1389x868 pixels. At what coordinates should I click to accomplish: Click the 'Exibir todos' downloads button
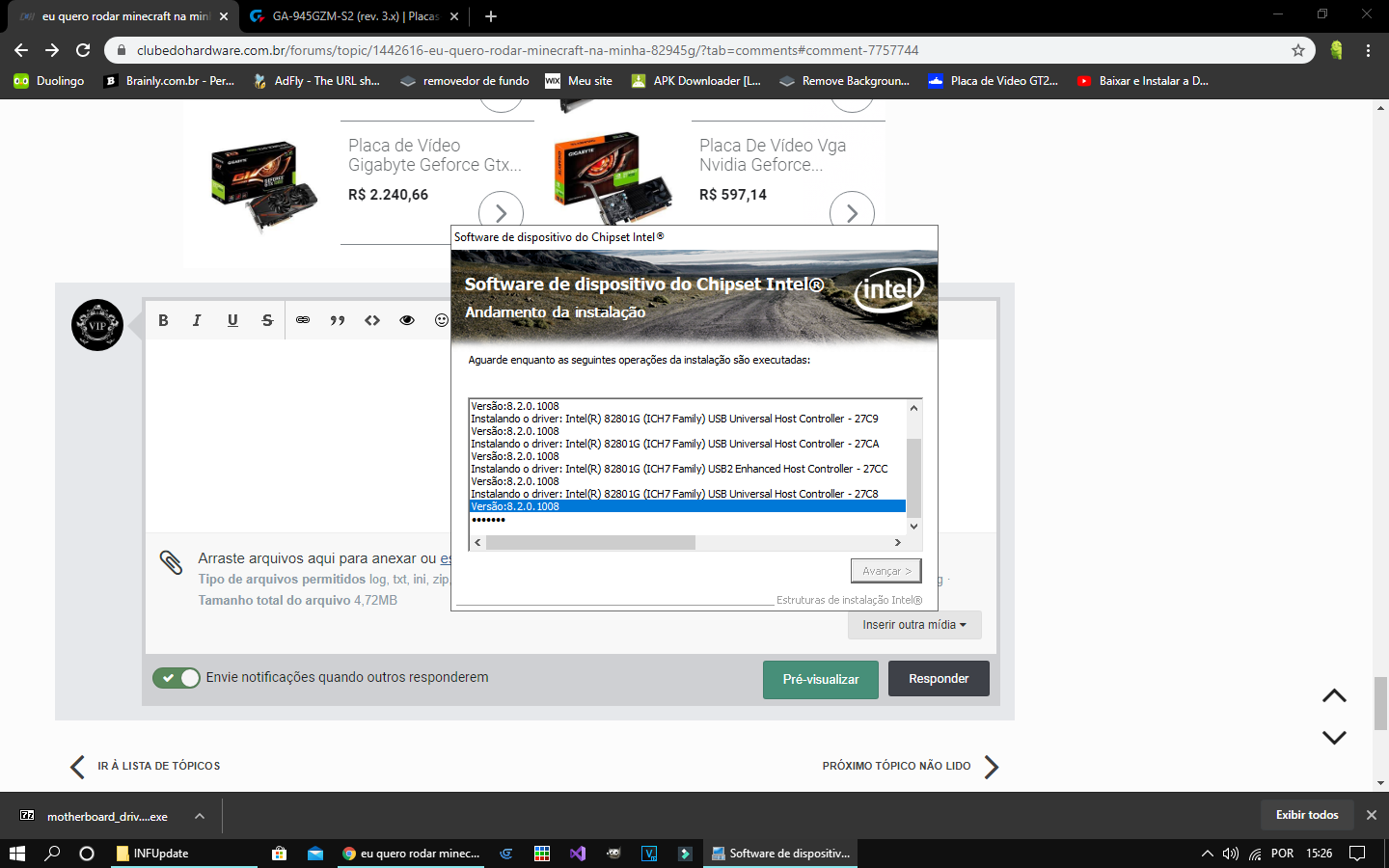click(x=1307, y=815)
